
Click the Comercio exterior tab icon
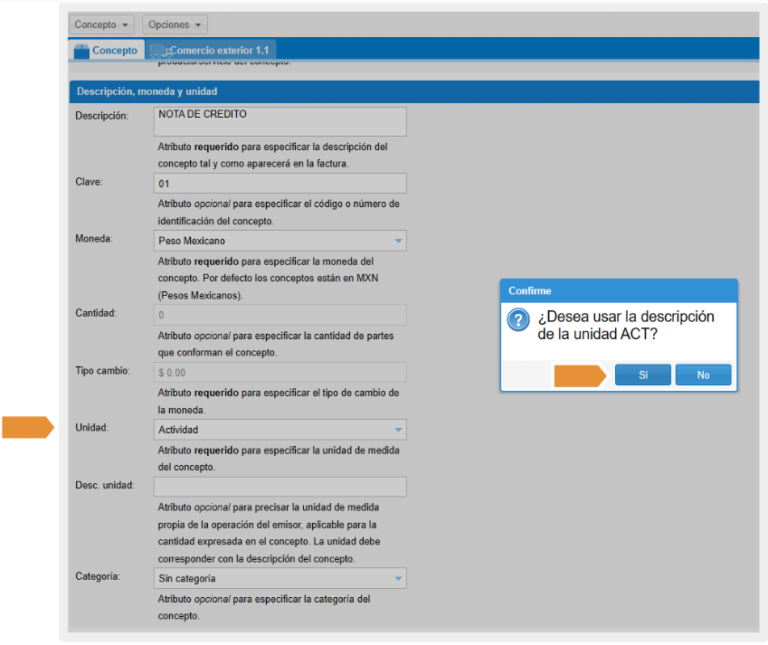click(158, 51)
